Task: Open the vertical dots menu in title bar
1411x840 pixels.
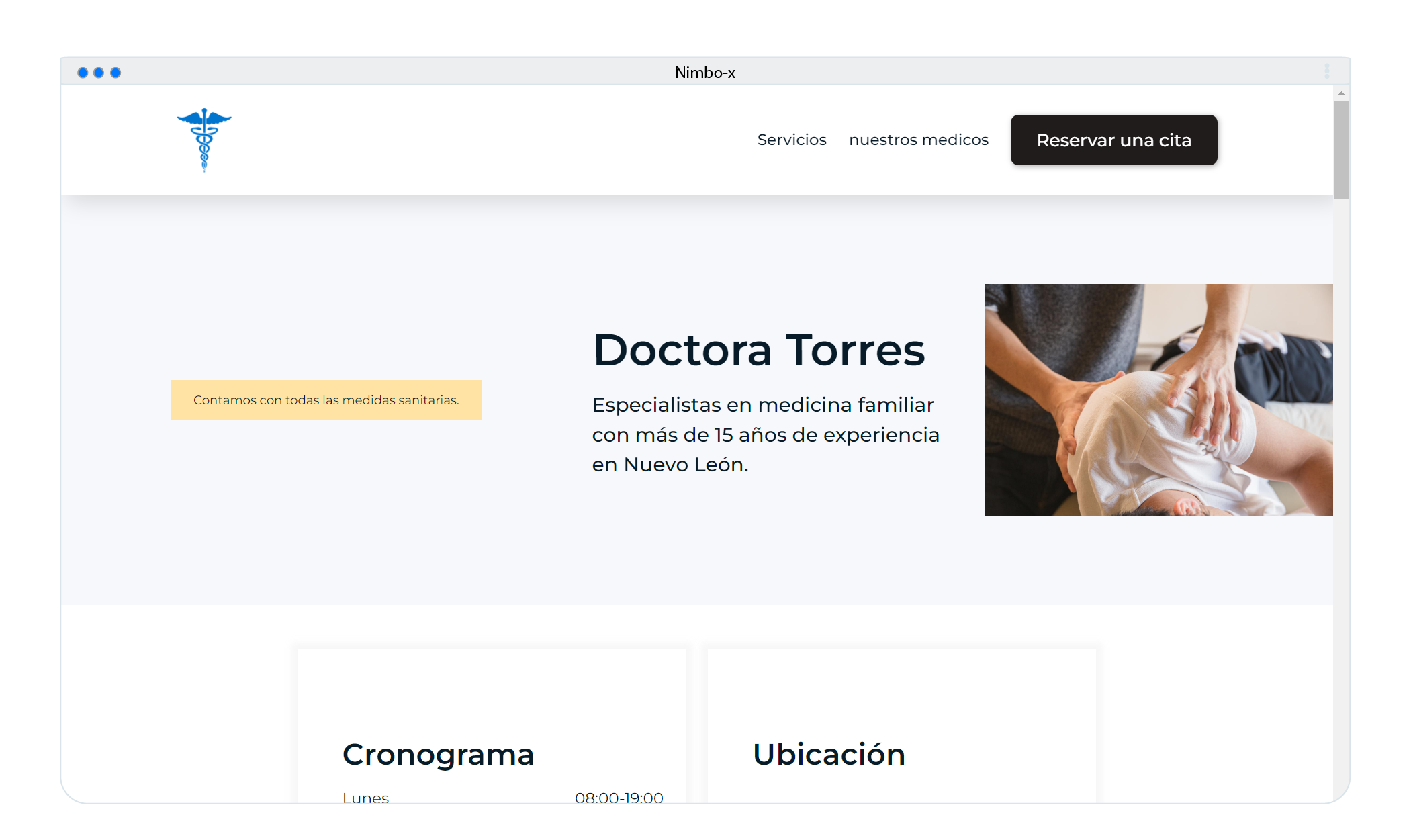Action: (x=1326, y=71)
